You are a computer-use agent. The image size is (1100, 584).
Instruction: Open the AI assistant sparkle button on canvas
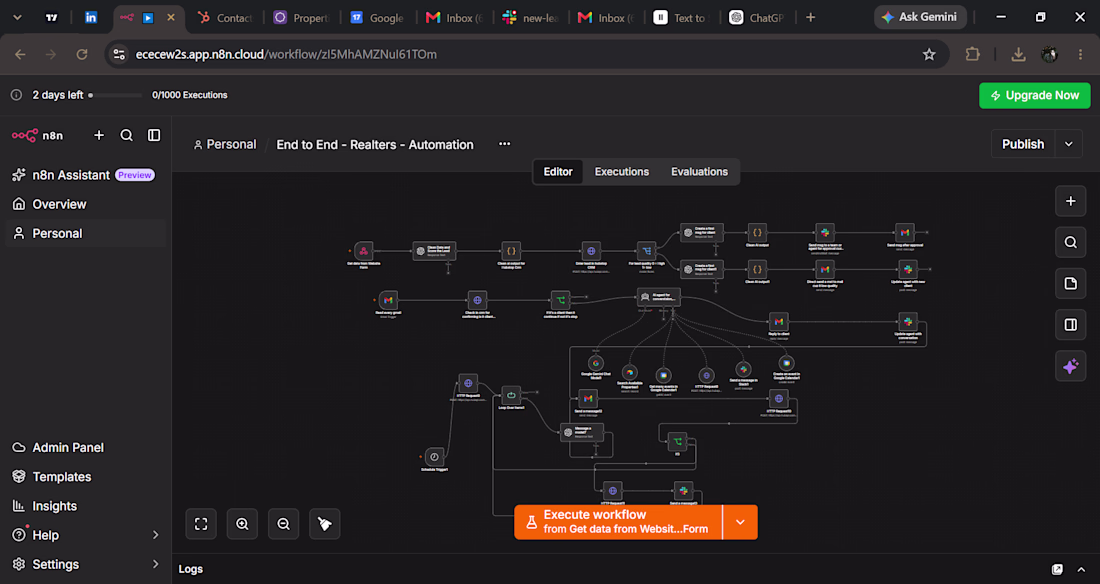tap(1071, 366)
